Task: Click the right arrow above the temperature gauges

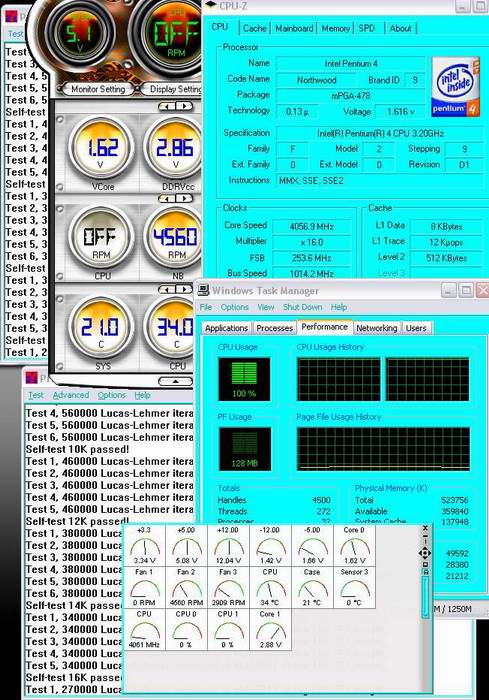Action: point(184,290)
